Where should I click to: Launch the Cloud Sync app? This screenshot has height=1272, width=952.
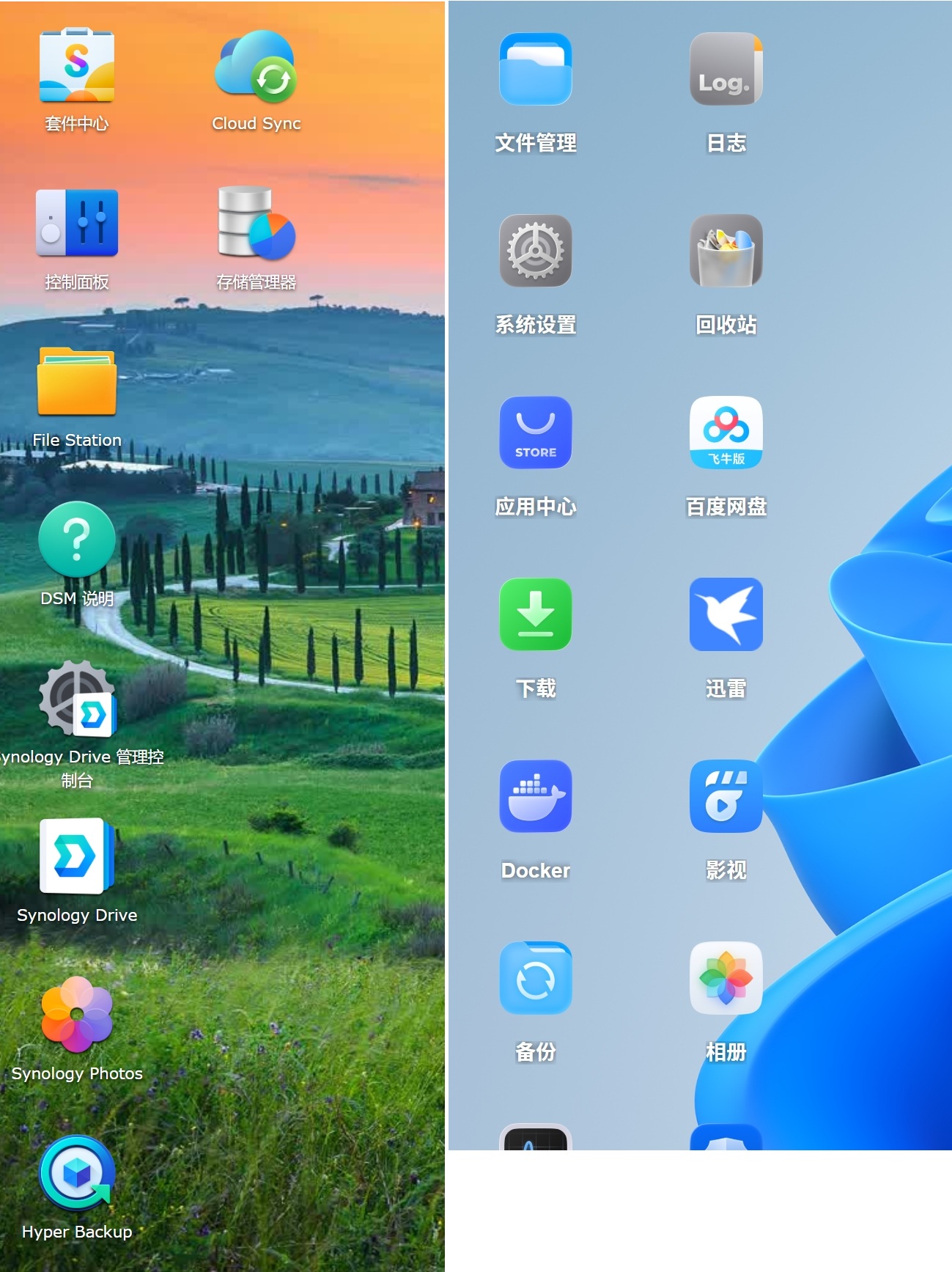256,67
